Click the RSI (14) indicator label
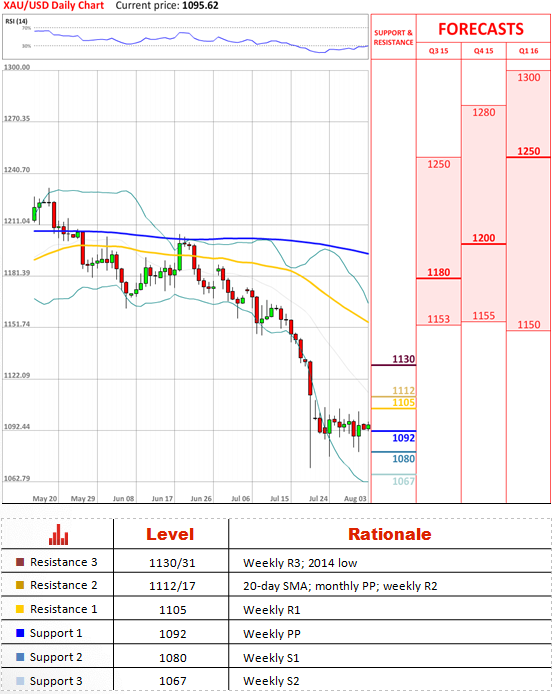The width and height of the screenshot is (556, 694). point(16,21)
